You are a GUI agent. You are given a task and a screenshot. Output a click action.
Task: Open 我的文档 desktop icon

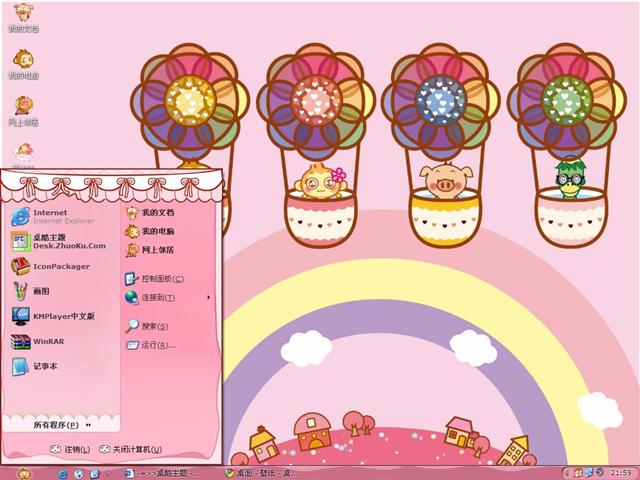coord(24,18)
